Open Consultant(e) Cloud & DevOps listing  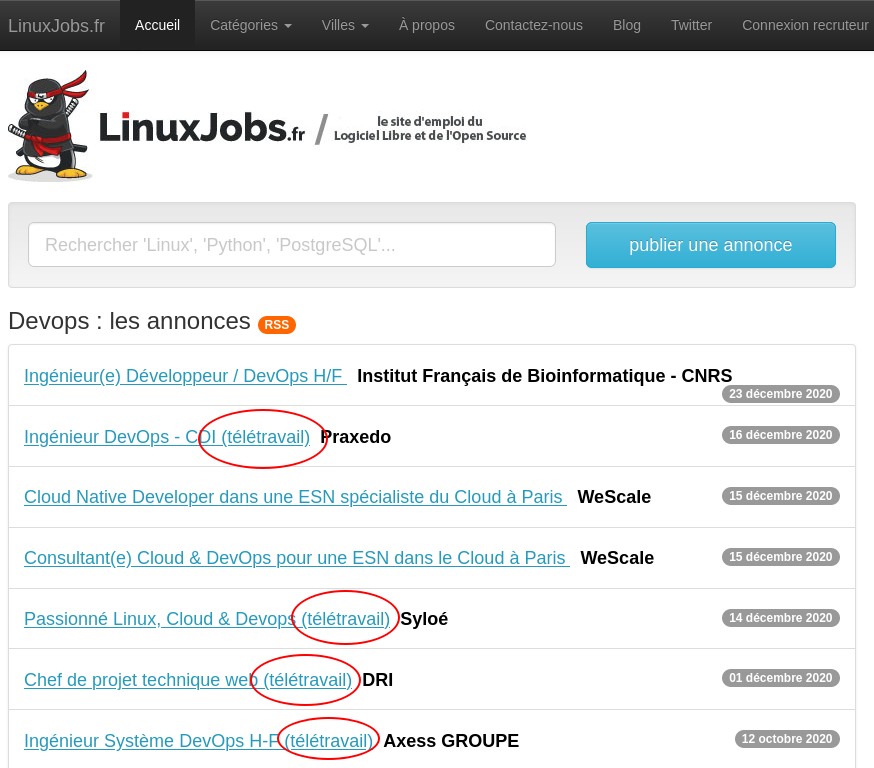click(x=297, y=557)
